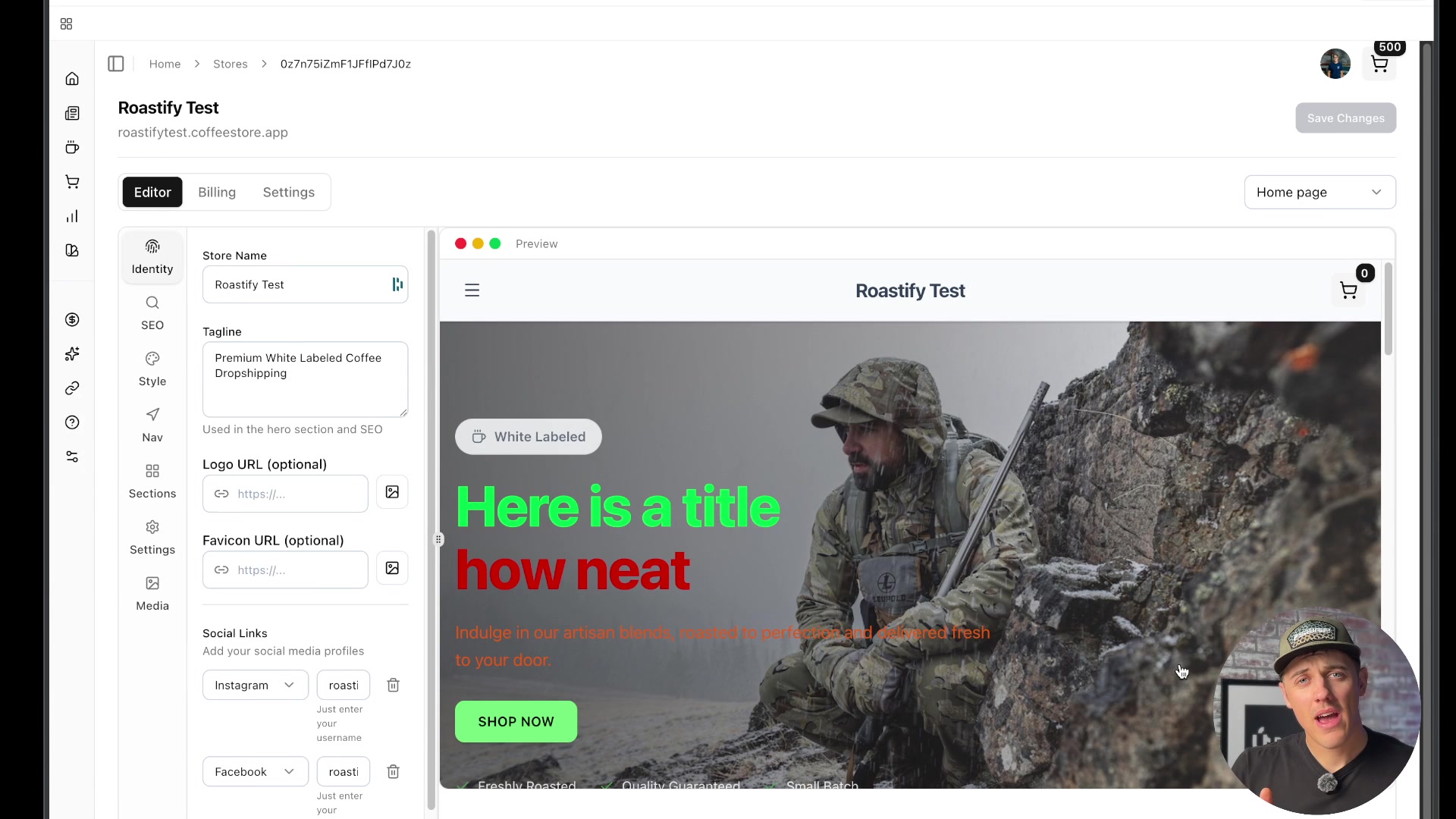Switch to the Billing tab

pos(217,192)
